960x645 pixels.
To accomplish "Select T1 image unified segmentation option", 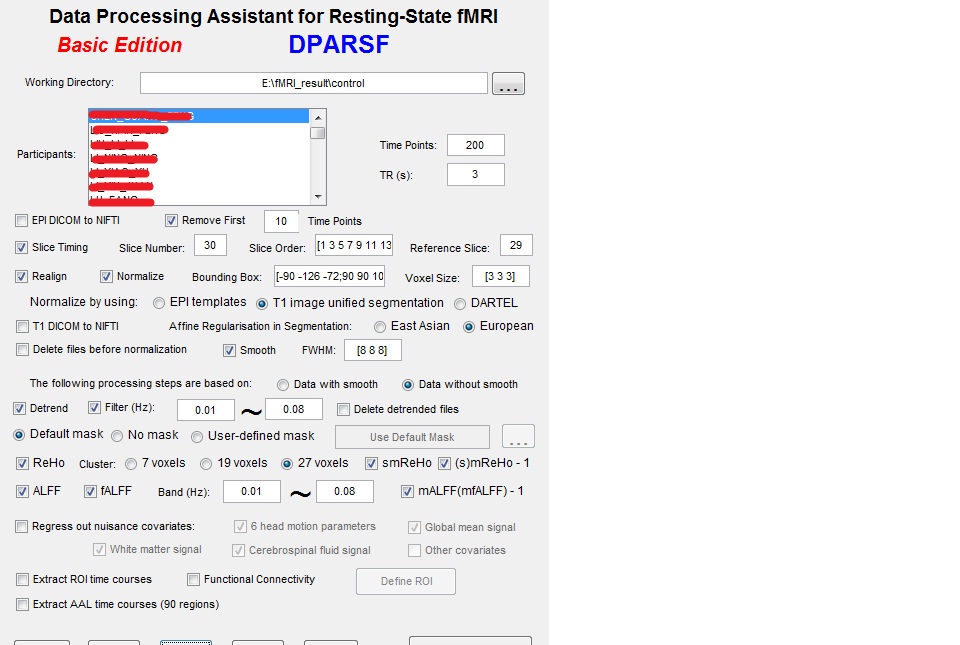I will click(262, 304).
